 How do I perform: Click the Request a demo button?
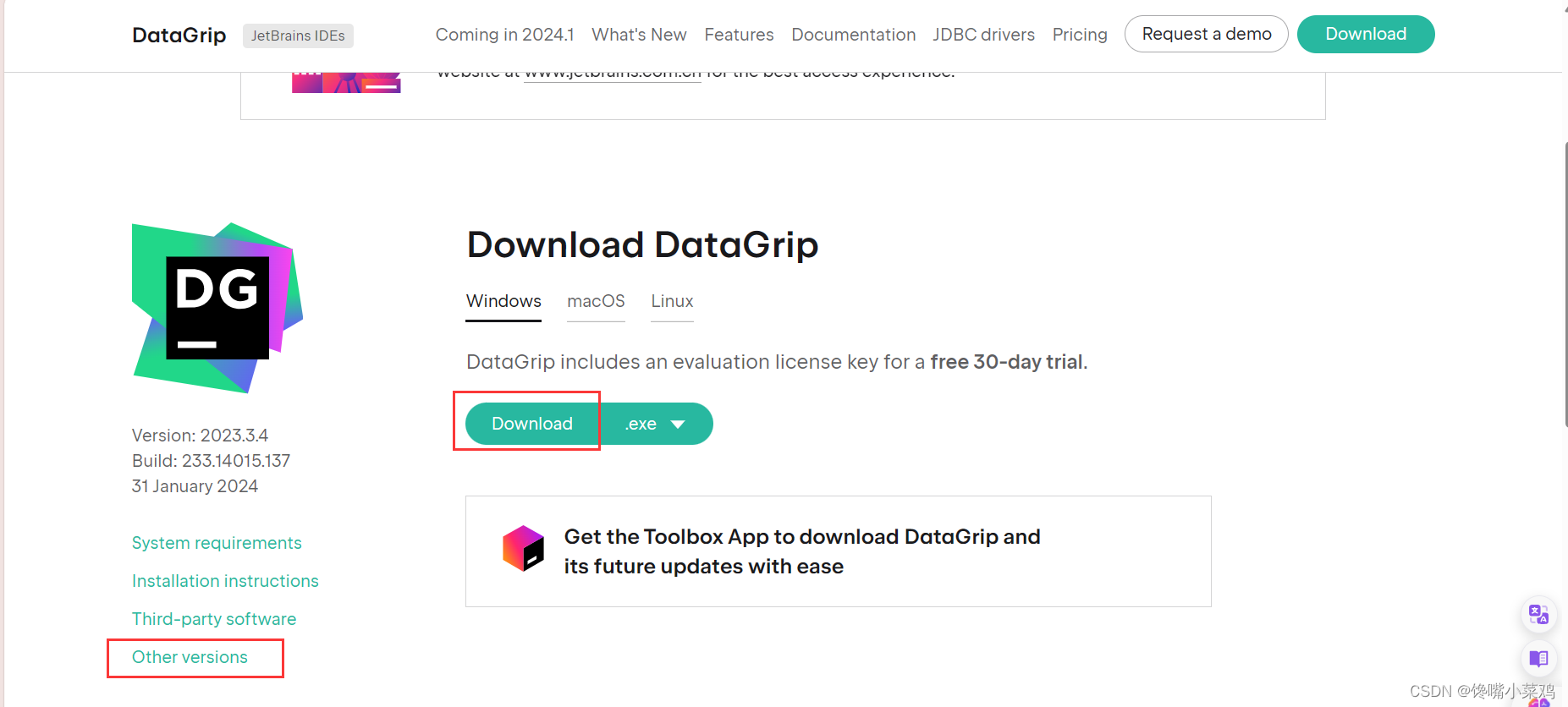click(1207, 34)
